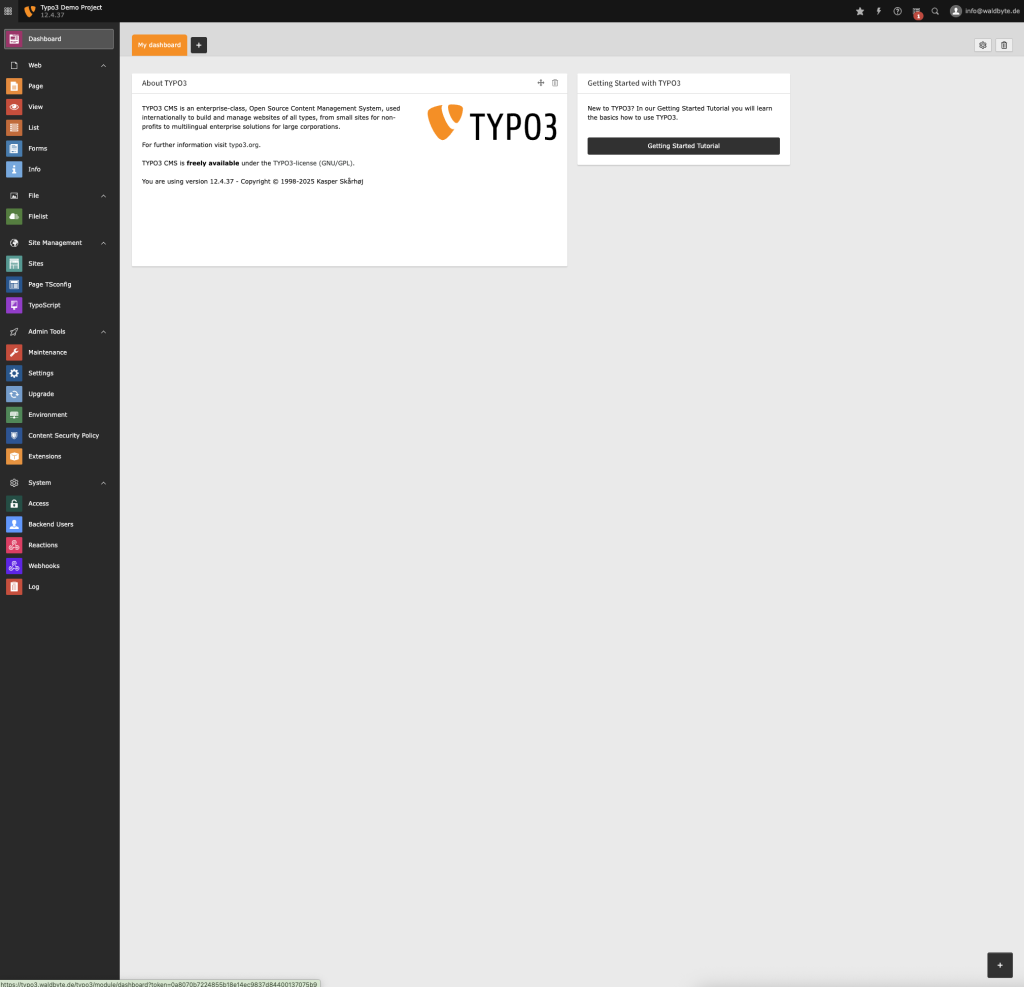Image resolution: width=1024 pixels, height=987 pixels.
Task: Collapse the System module group
Action: pyautogui.click(x=103, y=483)
